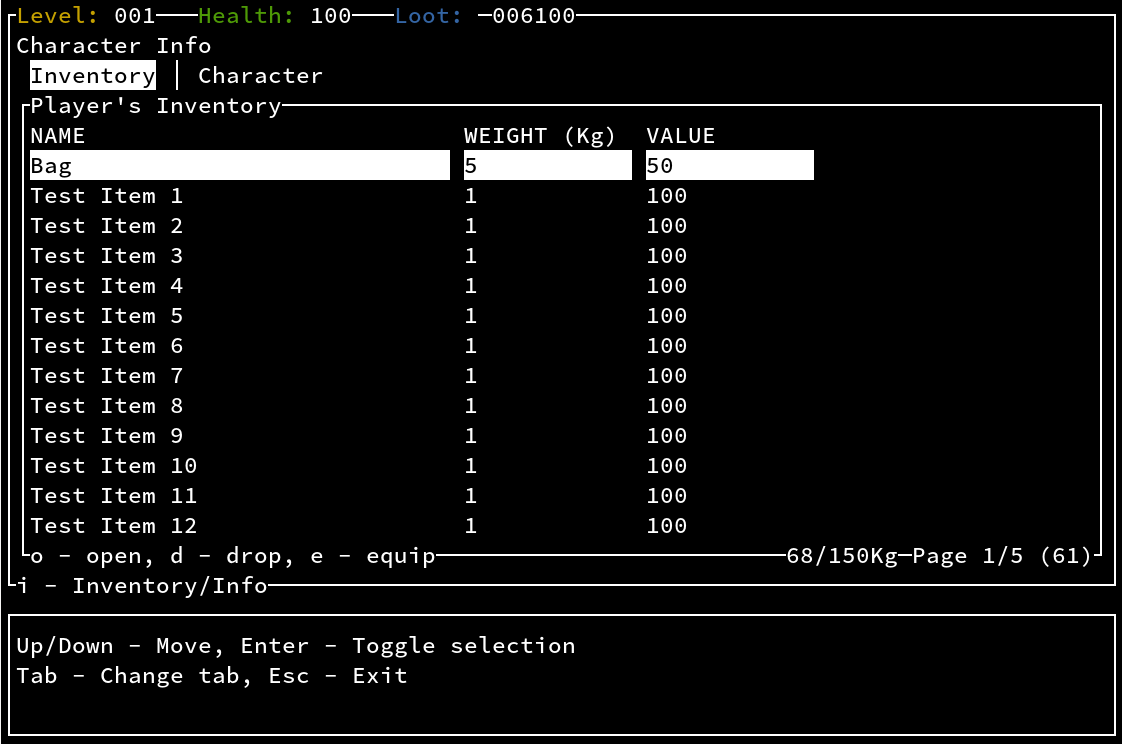Click the NAME column header
1122x744 pixels.
pyautogui.click(x=58, y=136)
